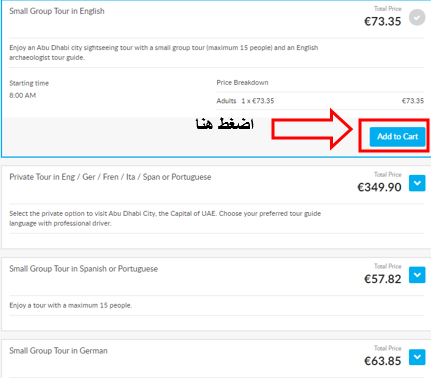Image resolution: width=438 pixels, height=390 pixels.
Task: Click the red arrow annotation pointing at the button
Action: point(312,129)
